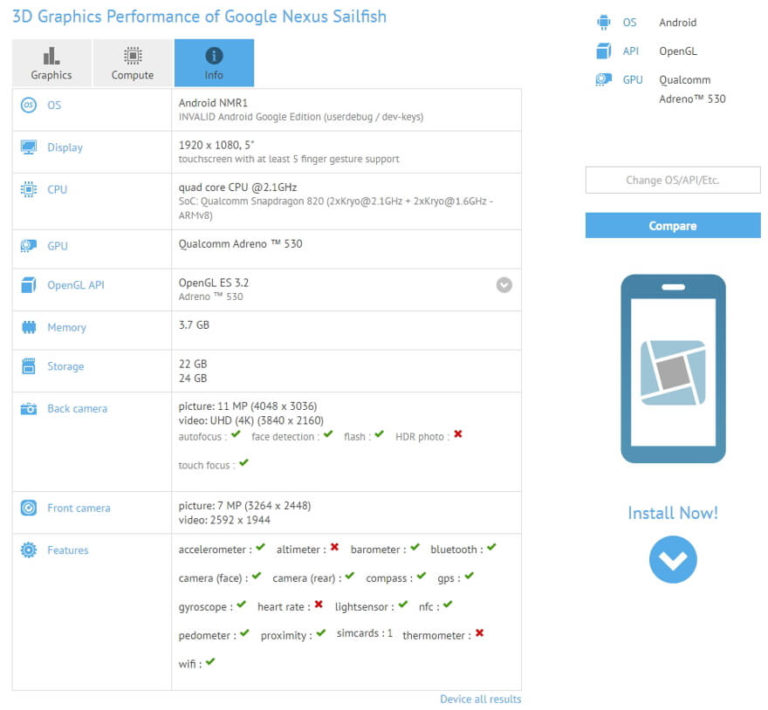Click the CPU chip icon

click(28, 189)
